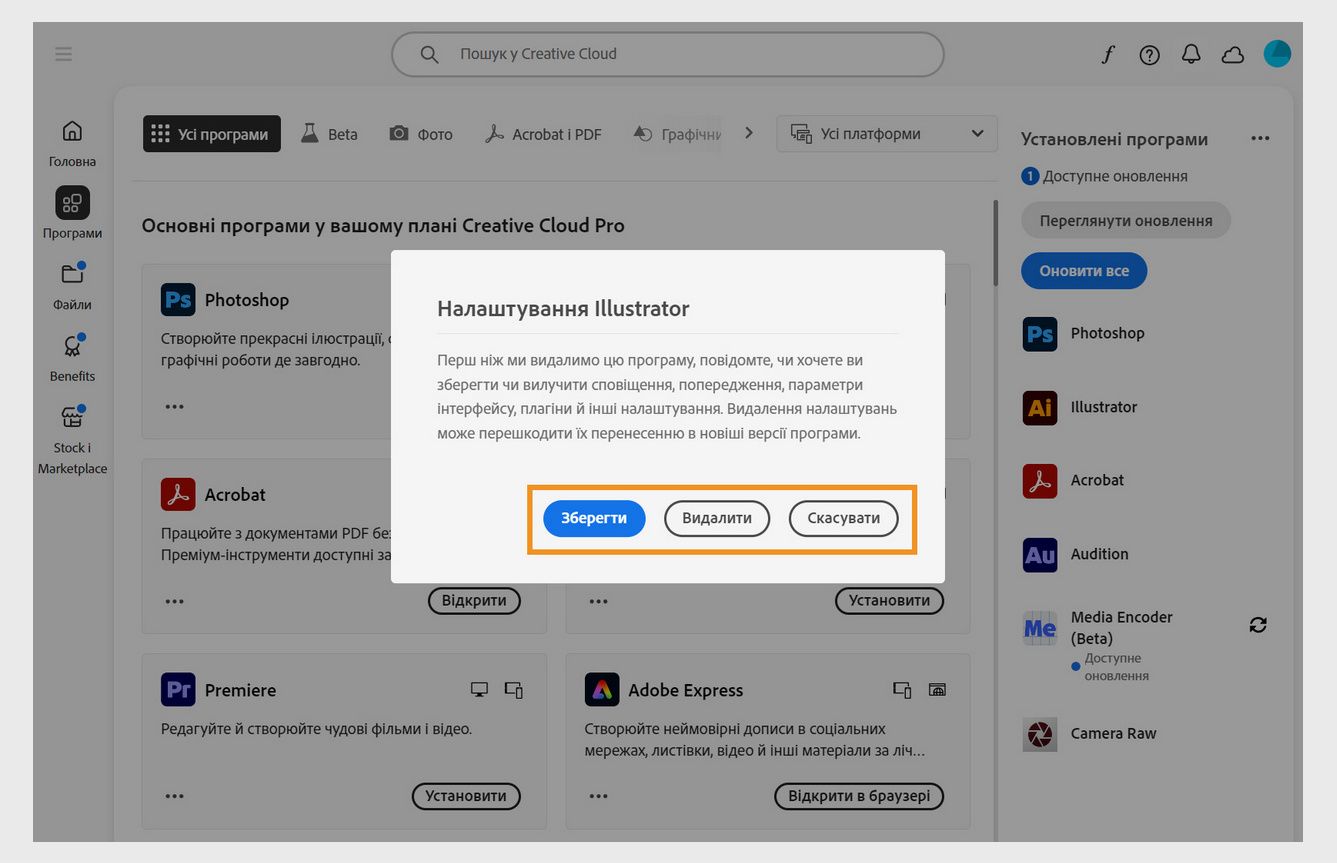Image resolution: width=1337 pixels, height=863 pixels.
Task: Click the Premiere multi-device platform icon
Action: click(514, 690)
